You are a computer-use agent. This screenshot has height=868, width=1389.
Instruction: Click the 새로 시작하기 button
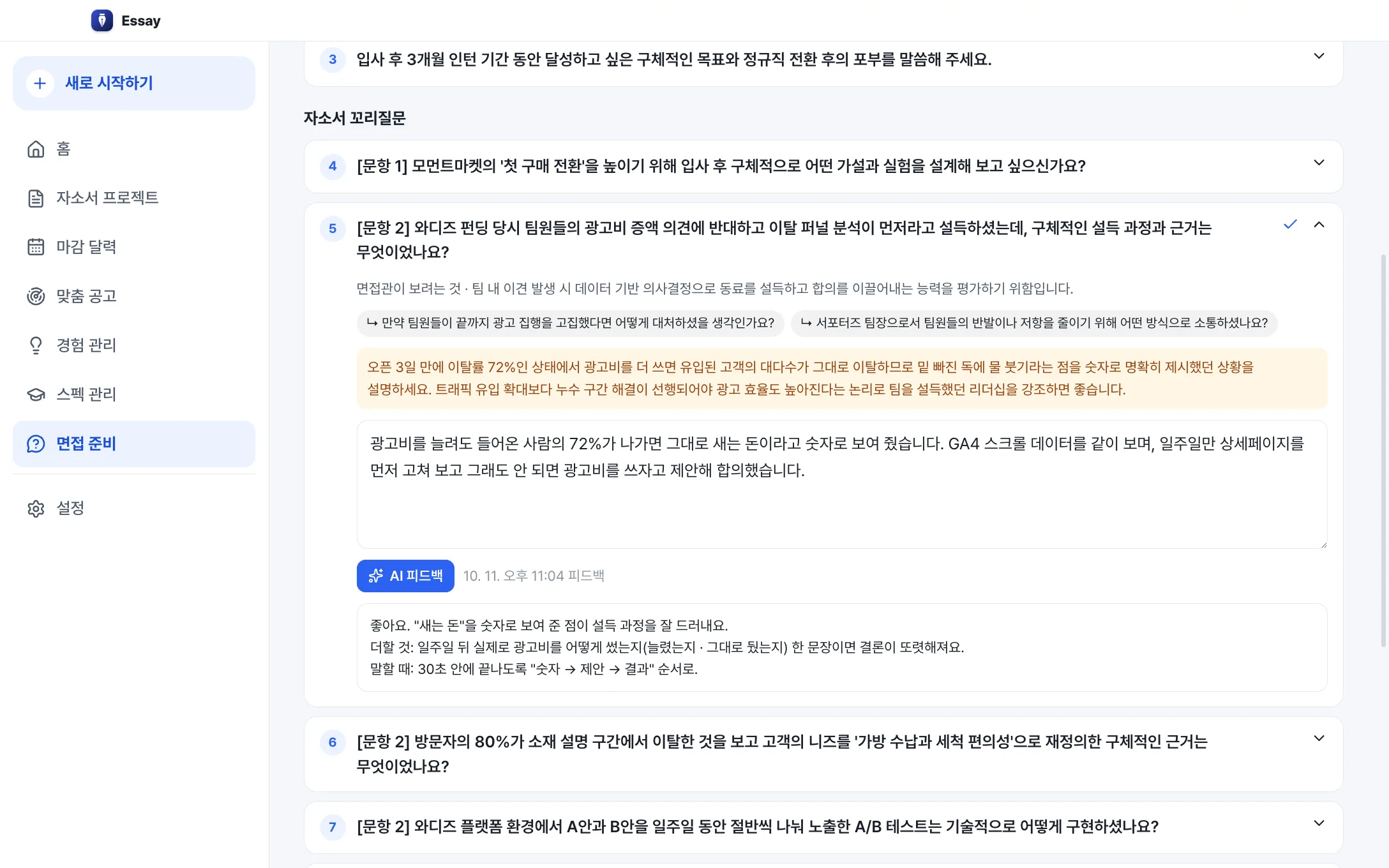pos(134,83)
